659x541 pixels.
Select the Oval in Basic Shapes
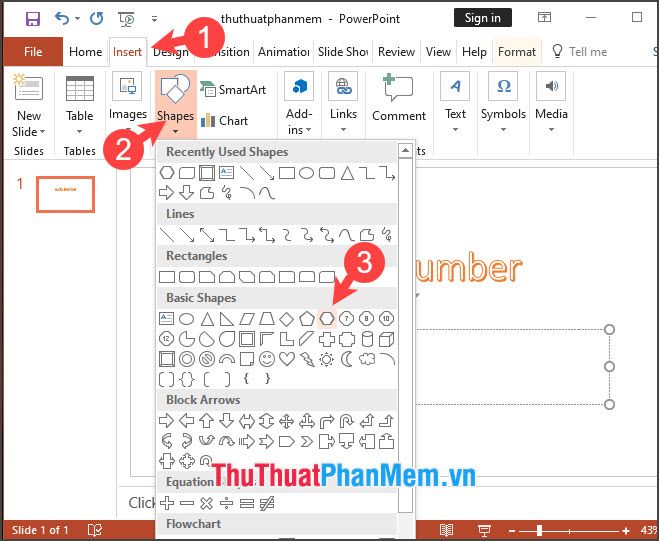click(x=187, y=319)
